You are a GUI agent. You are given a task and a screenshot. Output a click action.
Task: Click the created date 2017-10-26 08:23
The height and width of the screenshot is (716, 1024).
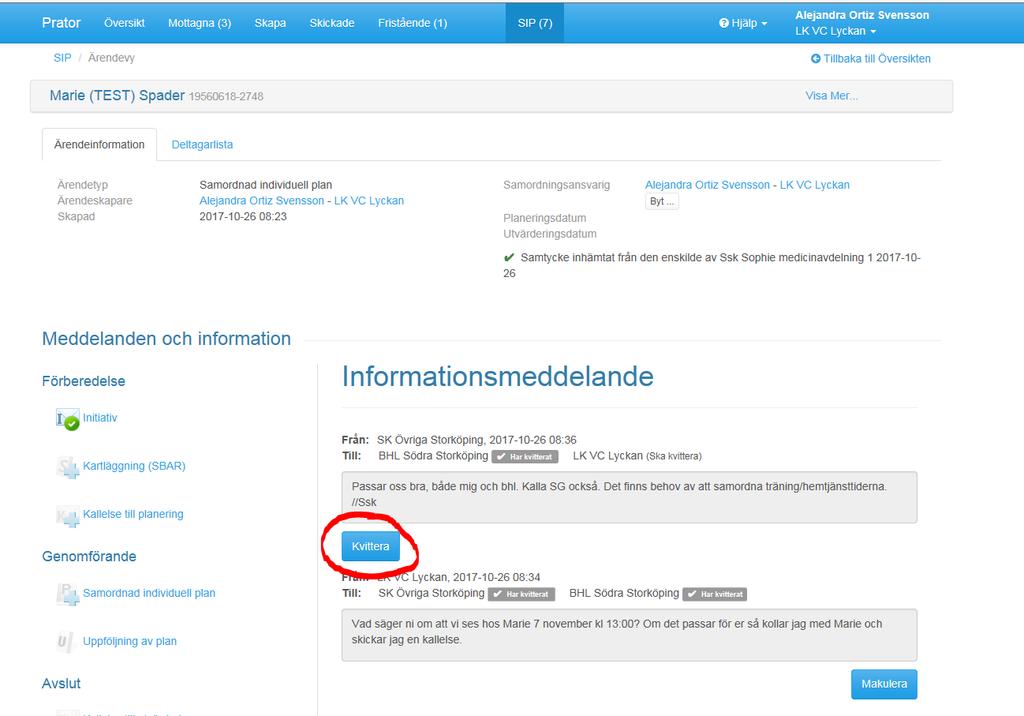tap(243, 216)
